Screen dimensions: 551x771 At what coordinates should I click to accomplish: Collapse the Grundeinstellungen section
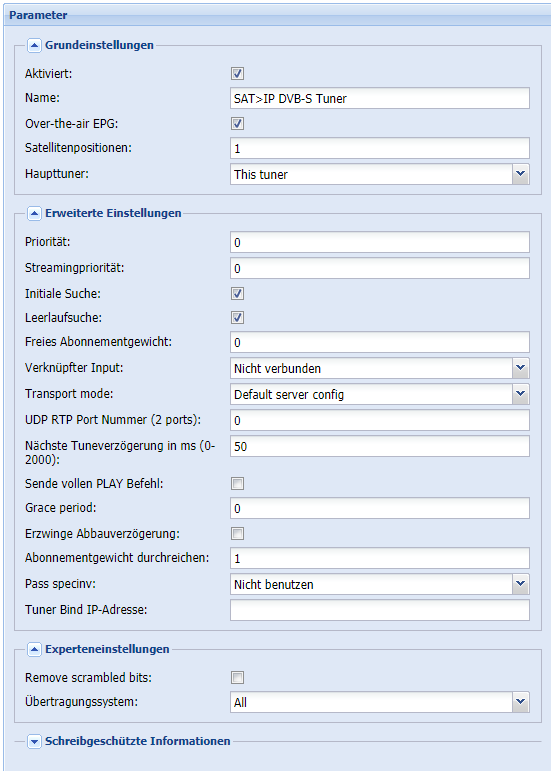(34, 45)
